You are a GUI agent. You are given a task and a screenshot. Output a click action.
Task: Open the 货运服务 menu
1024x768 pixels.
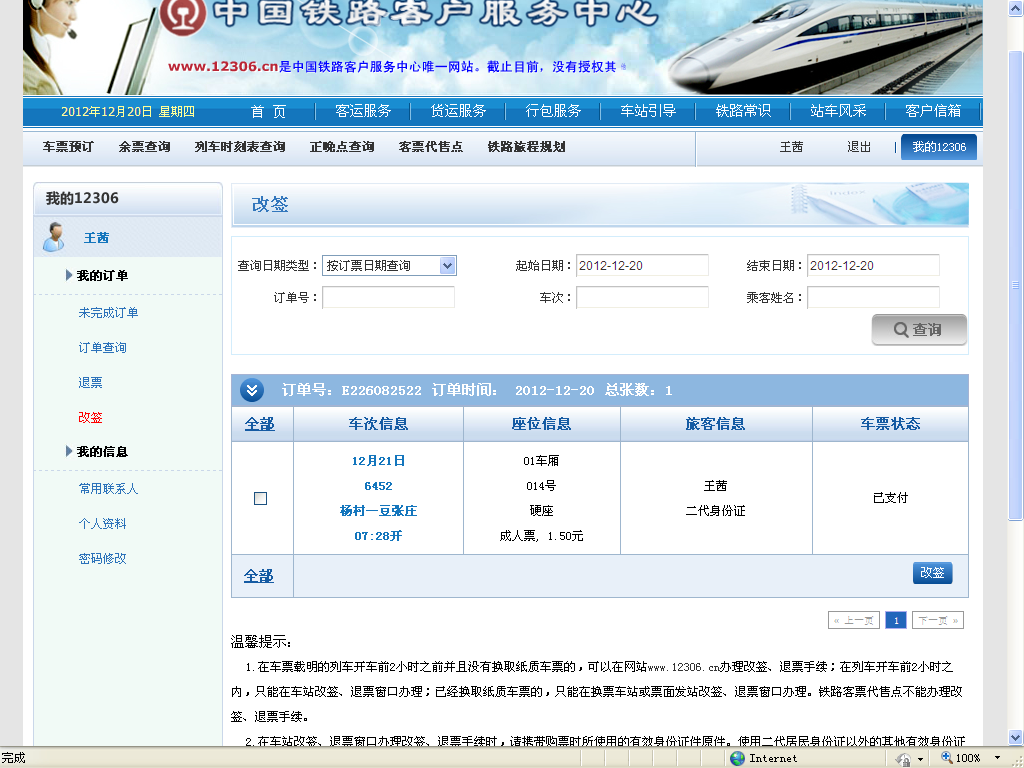(x=458, y=111)
